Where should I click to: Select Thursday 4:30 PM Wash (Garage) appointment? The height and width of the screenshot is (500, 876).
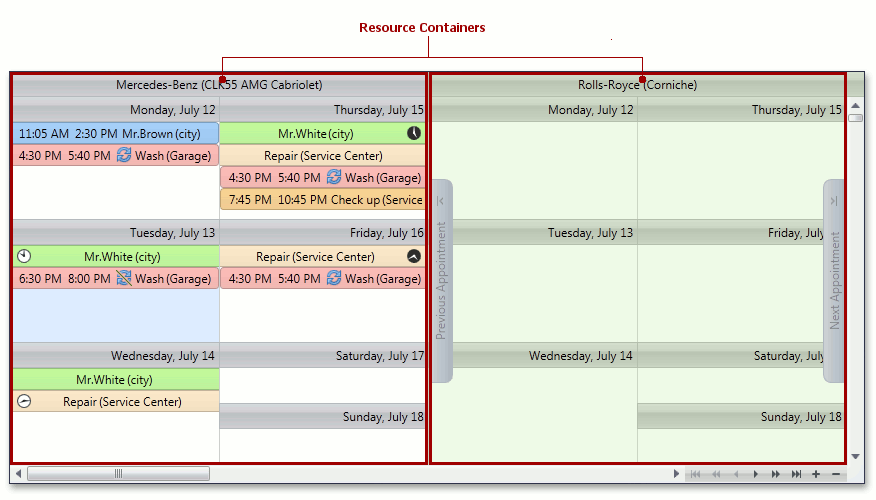322,178
